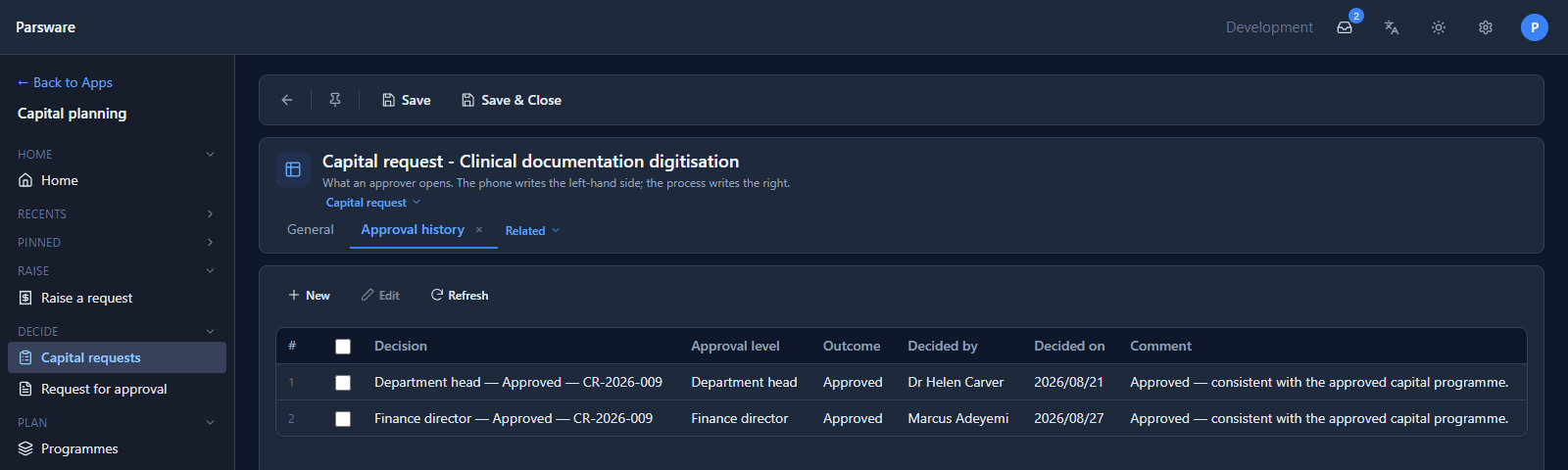Select the Approval history tab
The image size is (1568, 470).
[x=413, y=229]
